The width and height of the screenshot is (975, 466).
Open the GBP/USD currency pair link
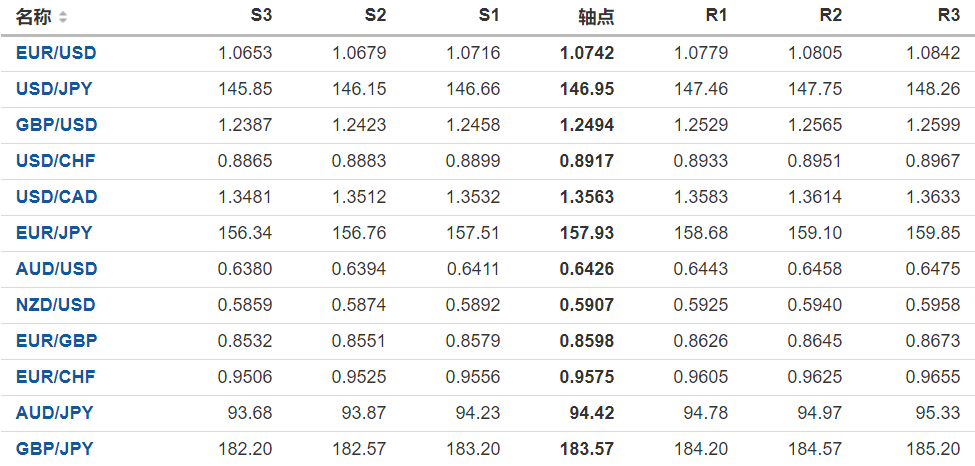pyautogui.click(x=56, y=125)
